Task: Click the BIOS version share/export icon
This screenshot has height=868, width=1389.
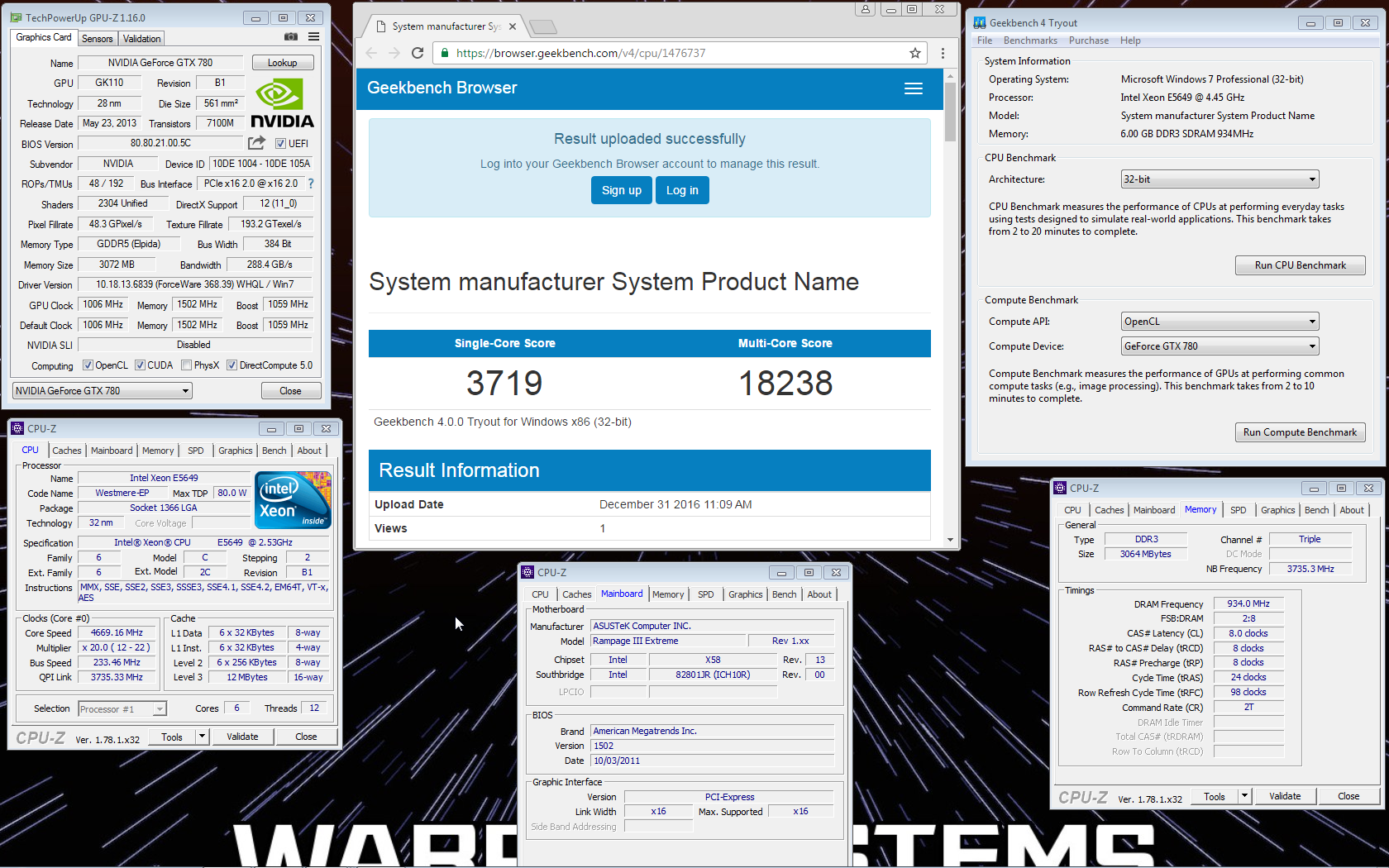Action: coord(257,143)
